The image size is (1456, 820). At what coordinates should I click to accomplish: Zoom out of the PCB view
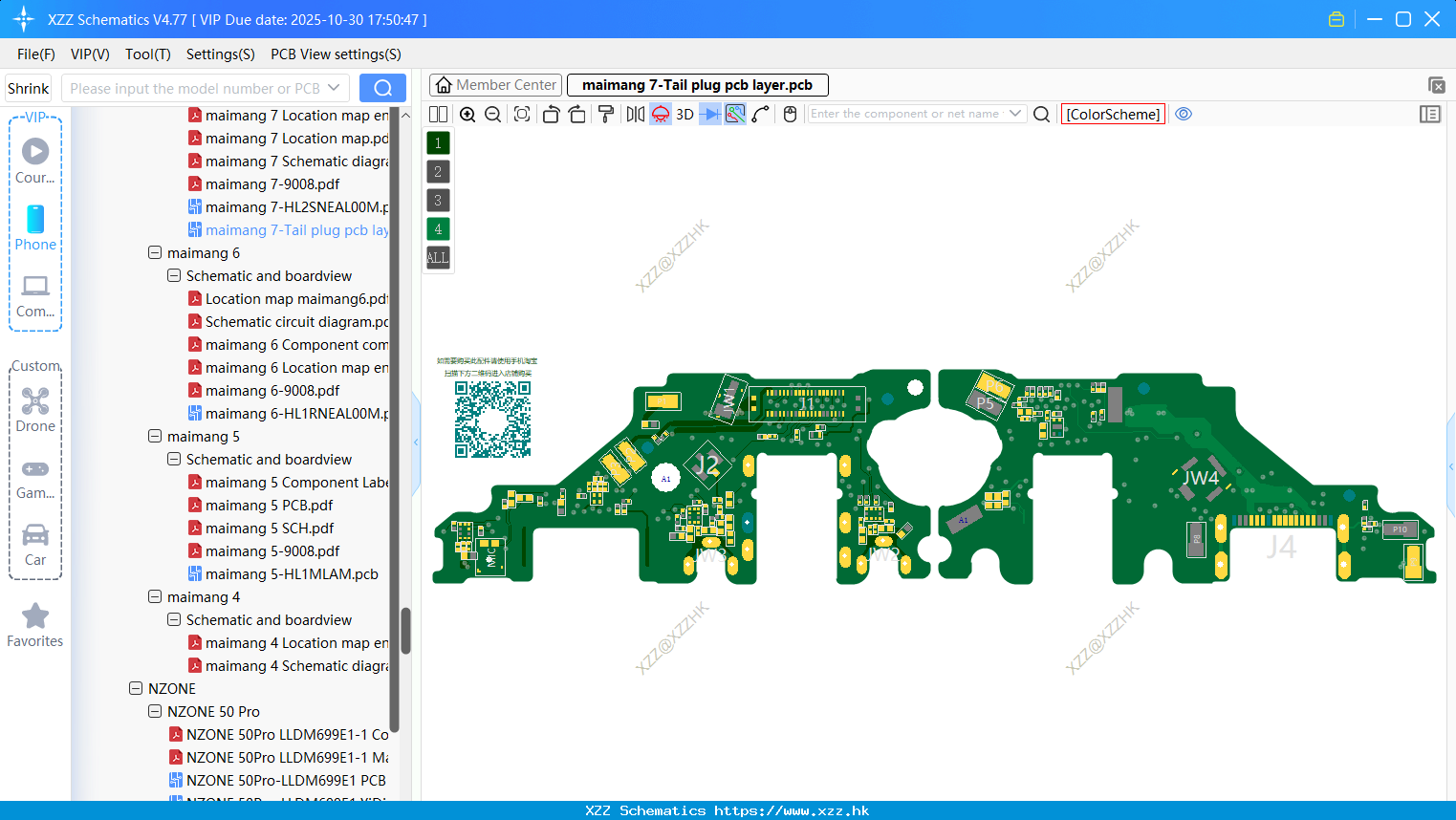point(493,114)
